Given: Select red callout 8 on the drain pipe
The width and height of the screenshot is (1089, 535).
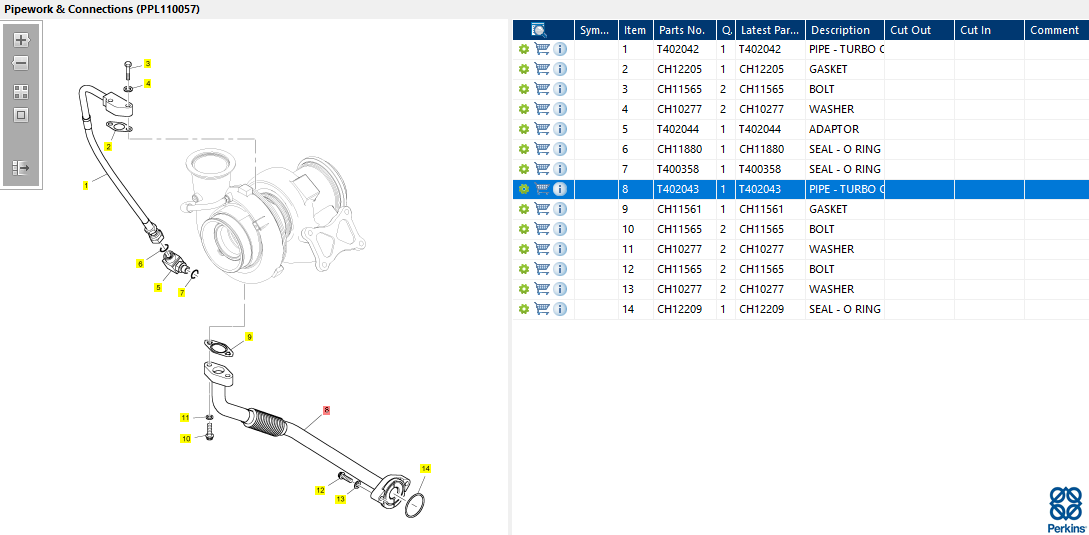Looking at the screenshot, I should click(x=326, y=410).
